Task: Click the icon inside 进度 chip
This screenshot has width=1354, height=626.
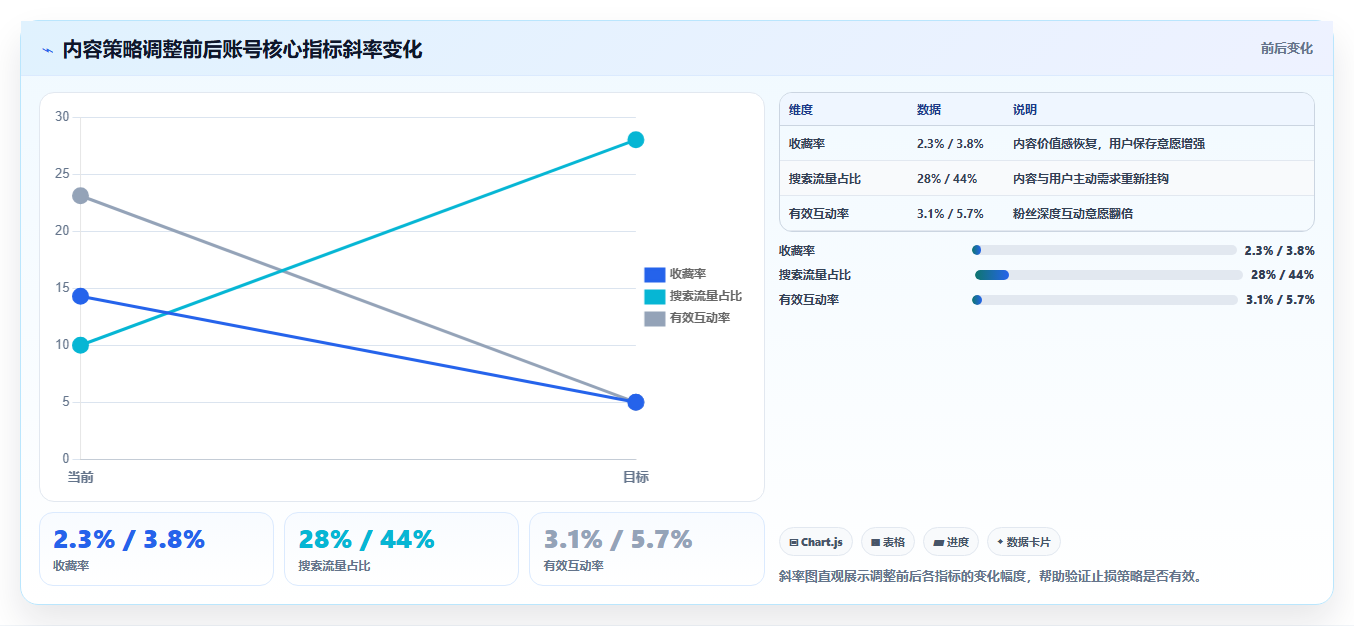Action: 938,542
